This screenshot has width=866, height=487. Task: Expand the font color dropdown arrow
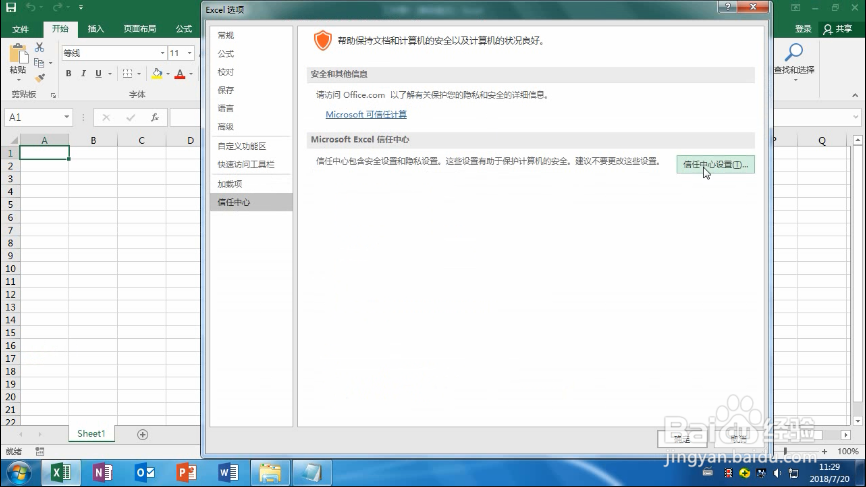pyautogui.click(x=191, y=73)
